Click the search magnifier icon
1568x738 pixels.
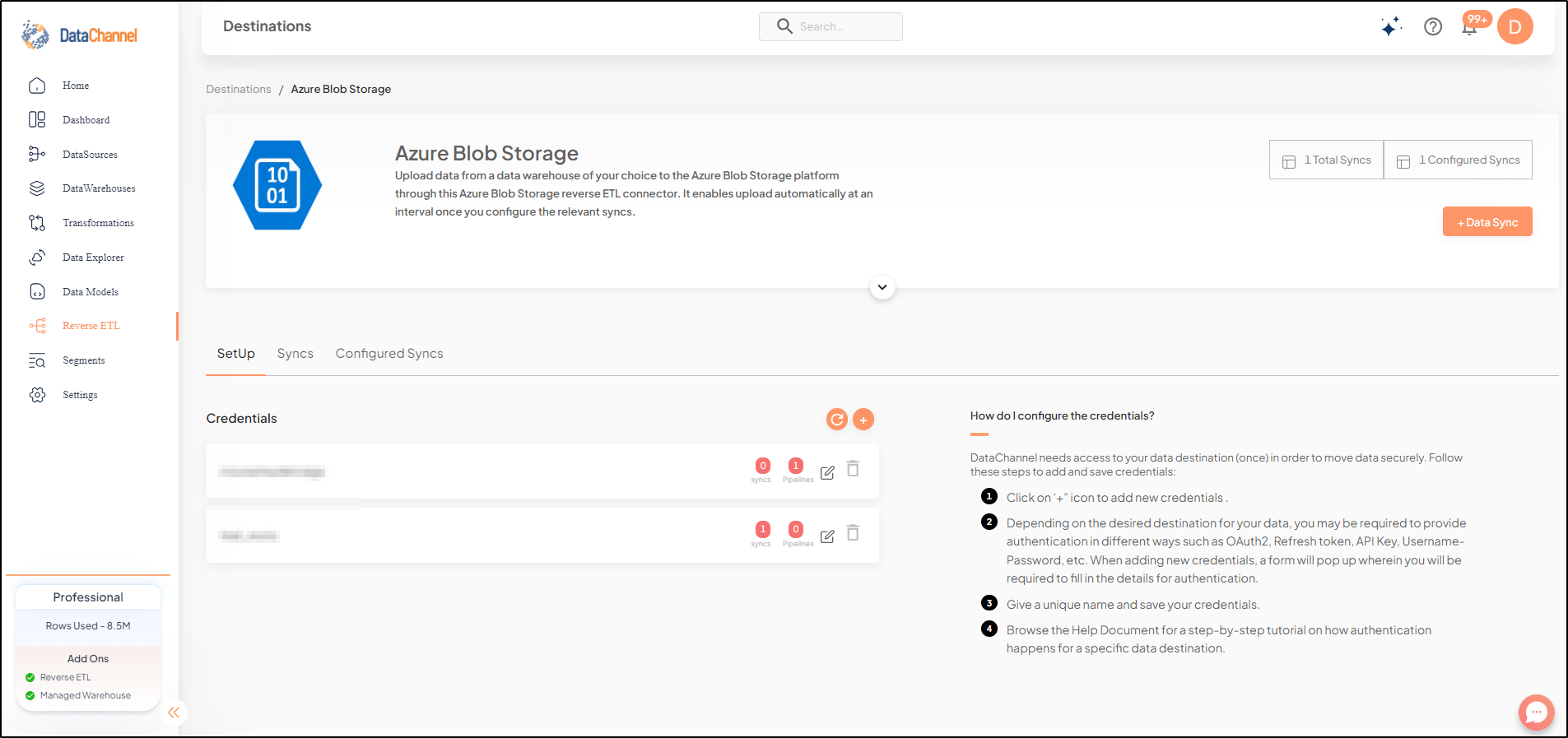coord(784,26)
